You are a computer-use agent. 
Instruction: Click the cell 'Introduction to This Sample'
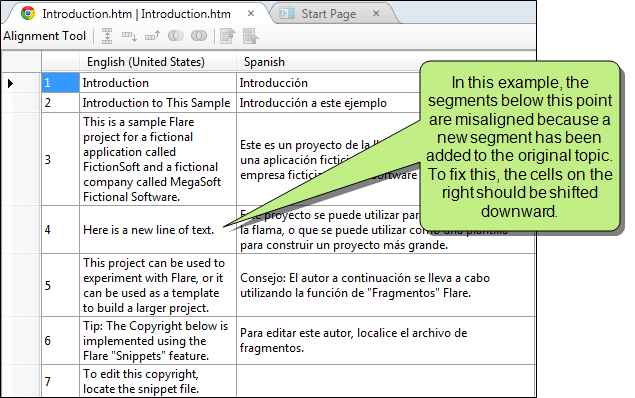click(158, 103)
